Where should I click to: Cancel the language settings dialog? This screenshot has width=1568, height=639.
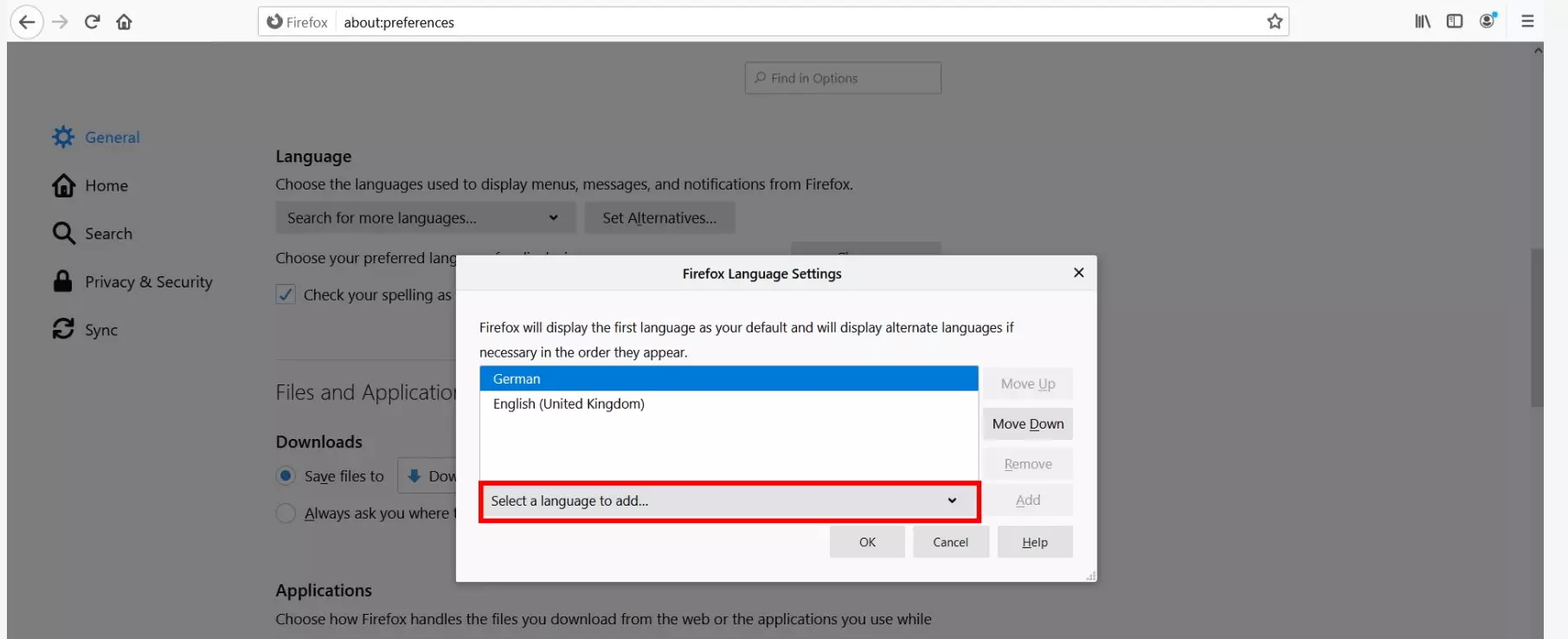(x=950, y=542)
